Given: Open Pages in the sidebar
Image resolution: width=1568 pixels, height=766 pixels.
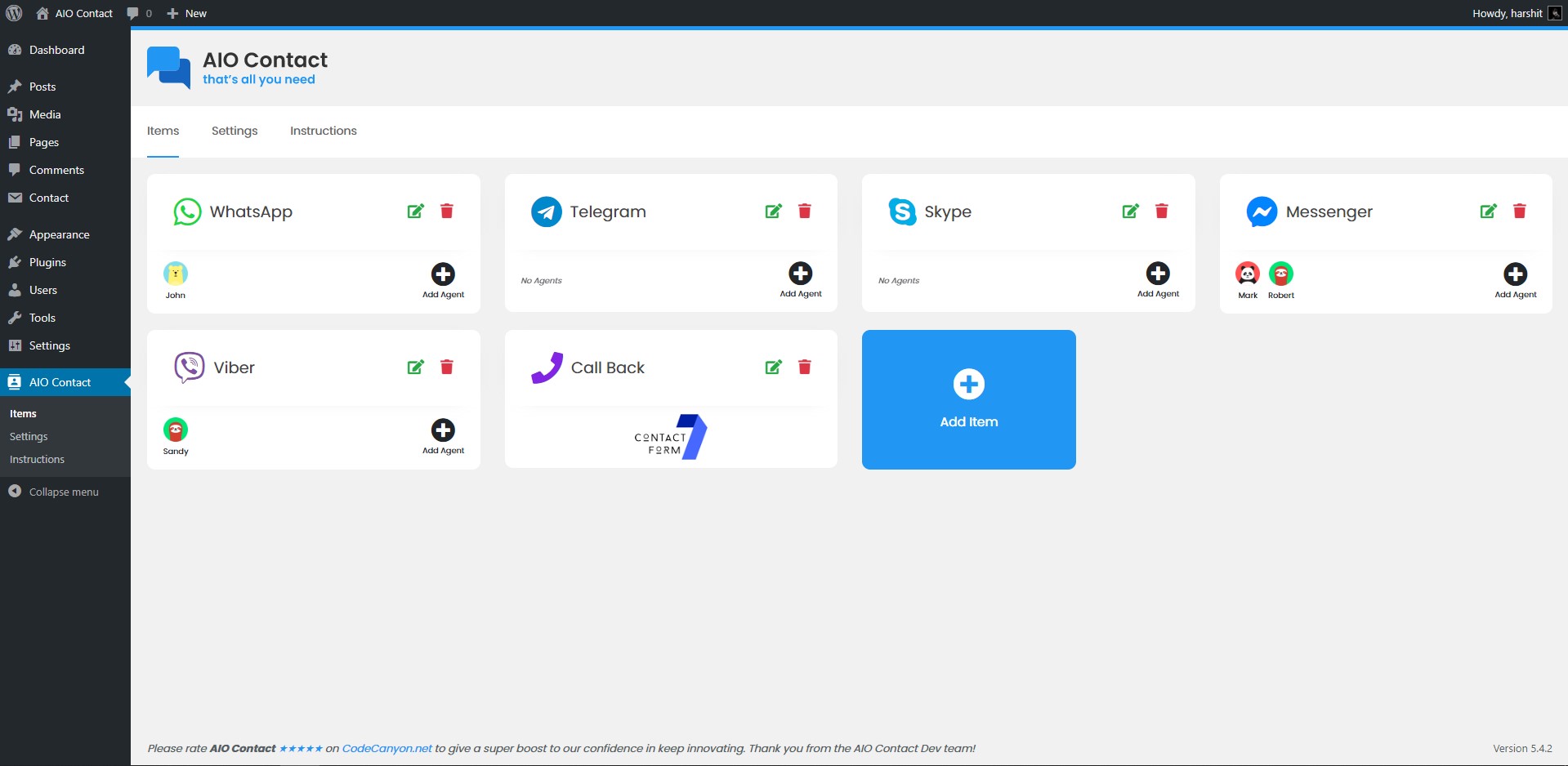Looking at the screenshot, I should pos(65,142).
